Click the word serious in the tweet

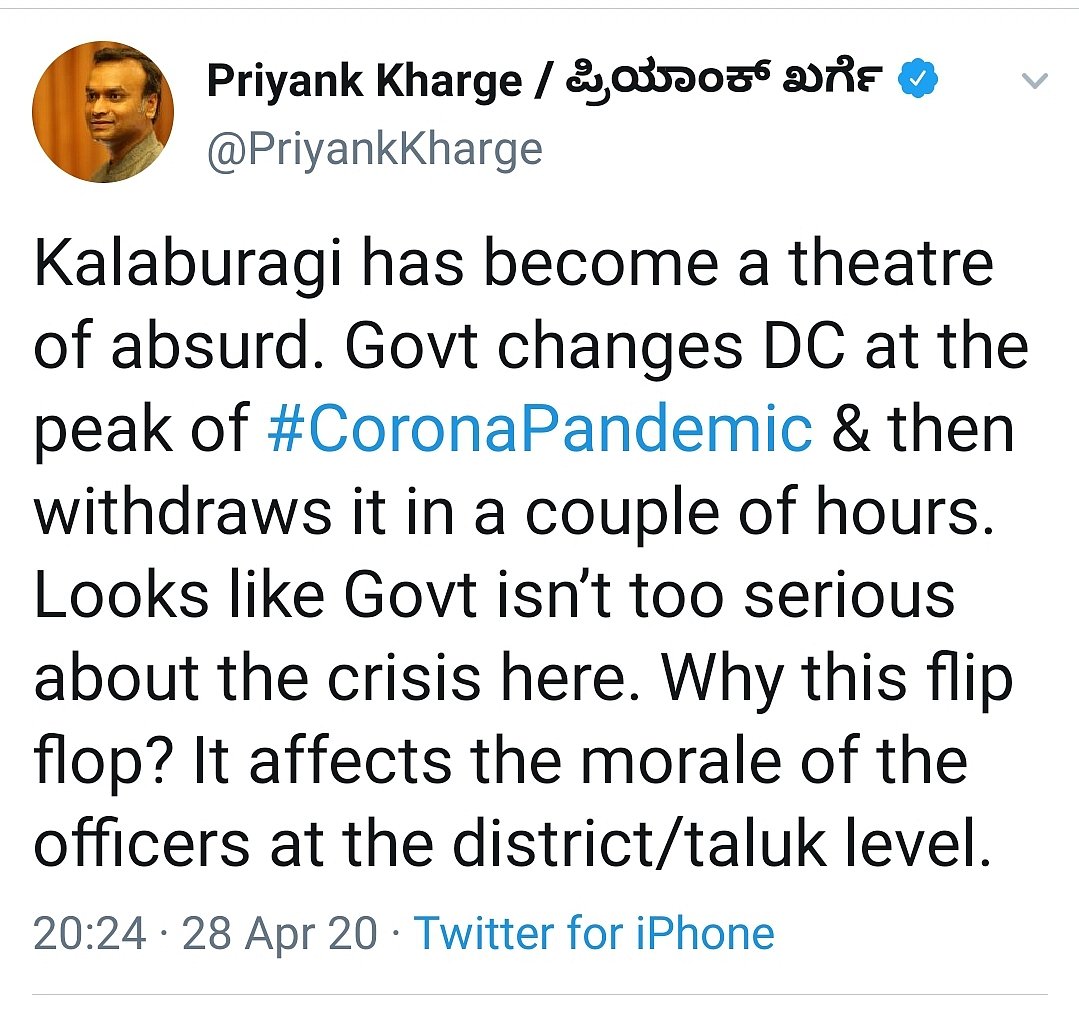coord(849,595)
